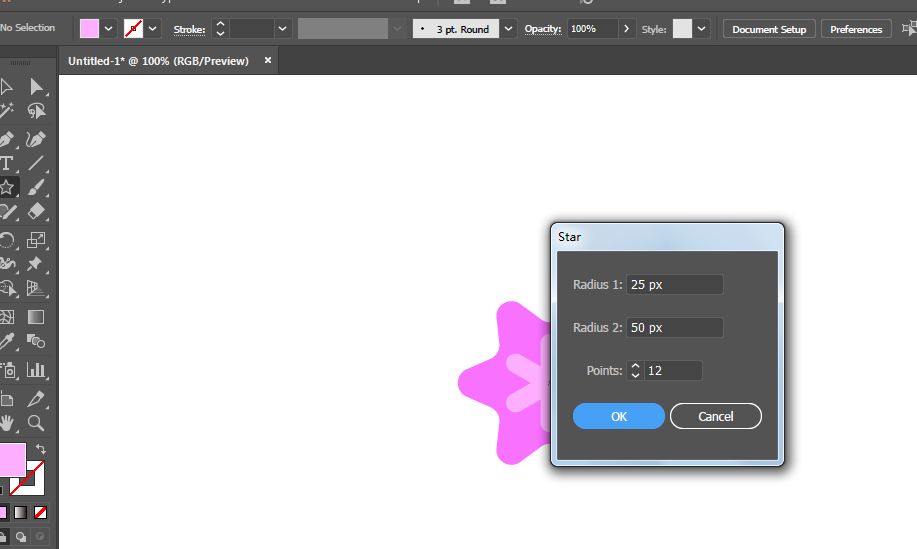Select the Type tool

pos(6,163)
